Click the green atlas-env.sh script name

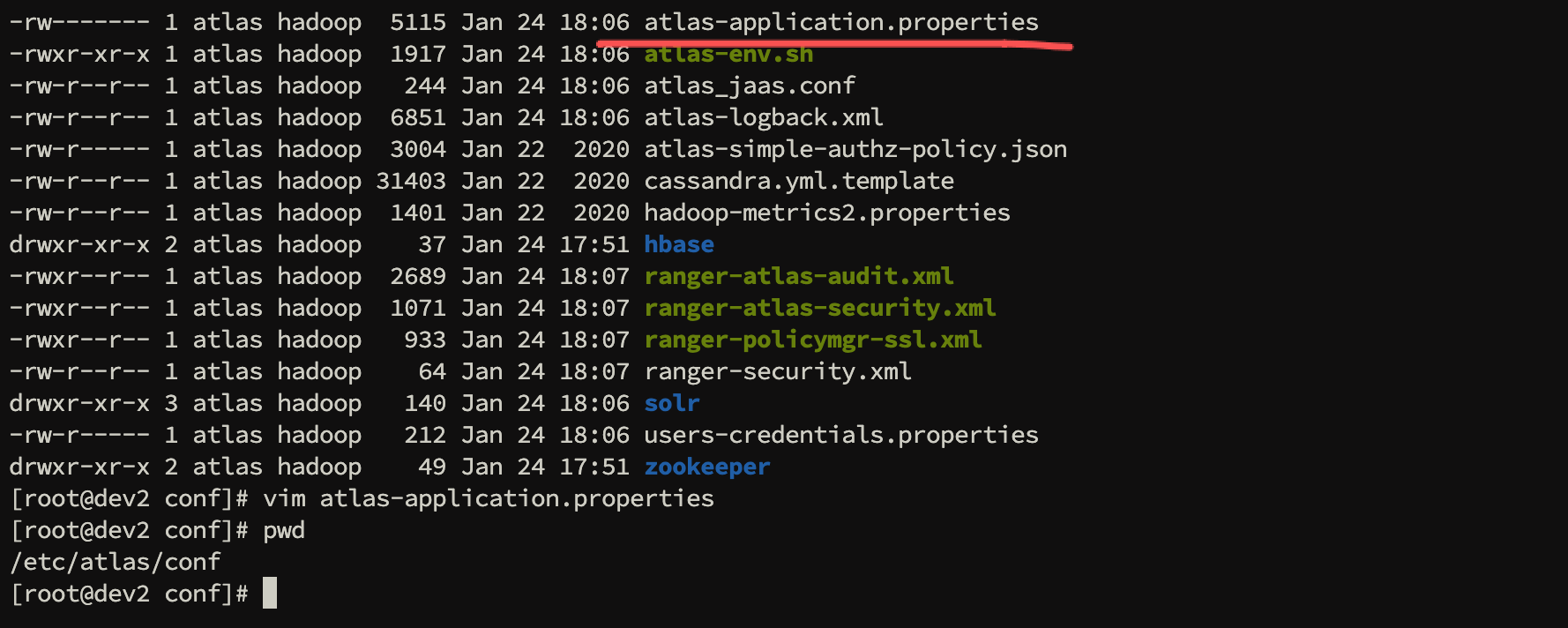click(728, 54)
